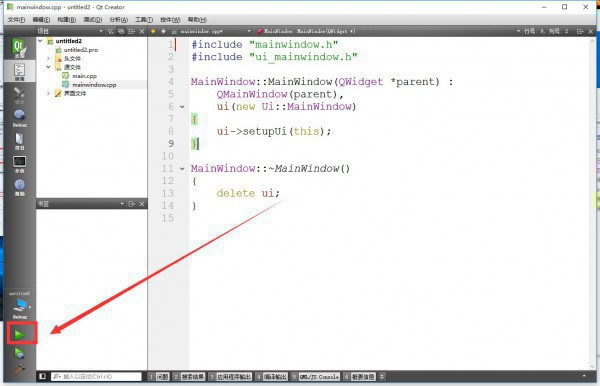
Task: Toggle the 1 Issues output pane
Action: (x=159, y=377)
